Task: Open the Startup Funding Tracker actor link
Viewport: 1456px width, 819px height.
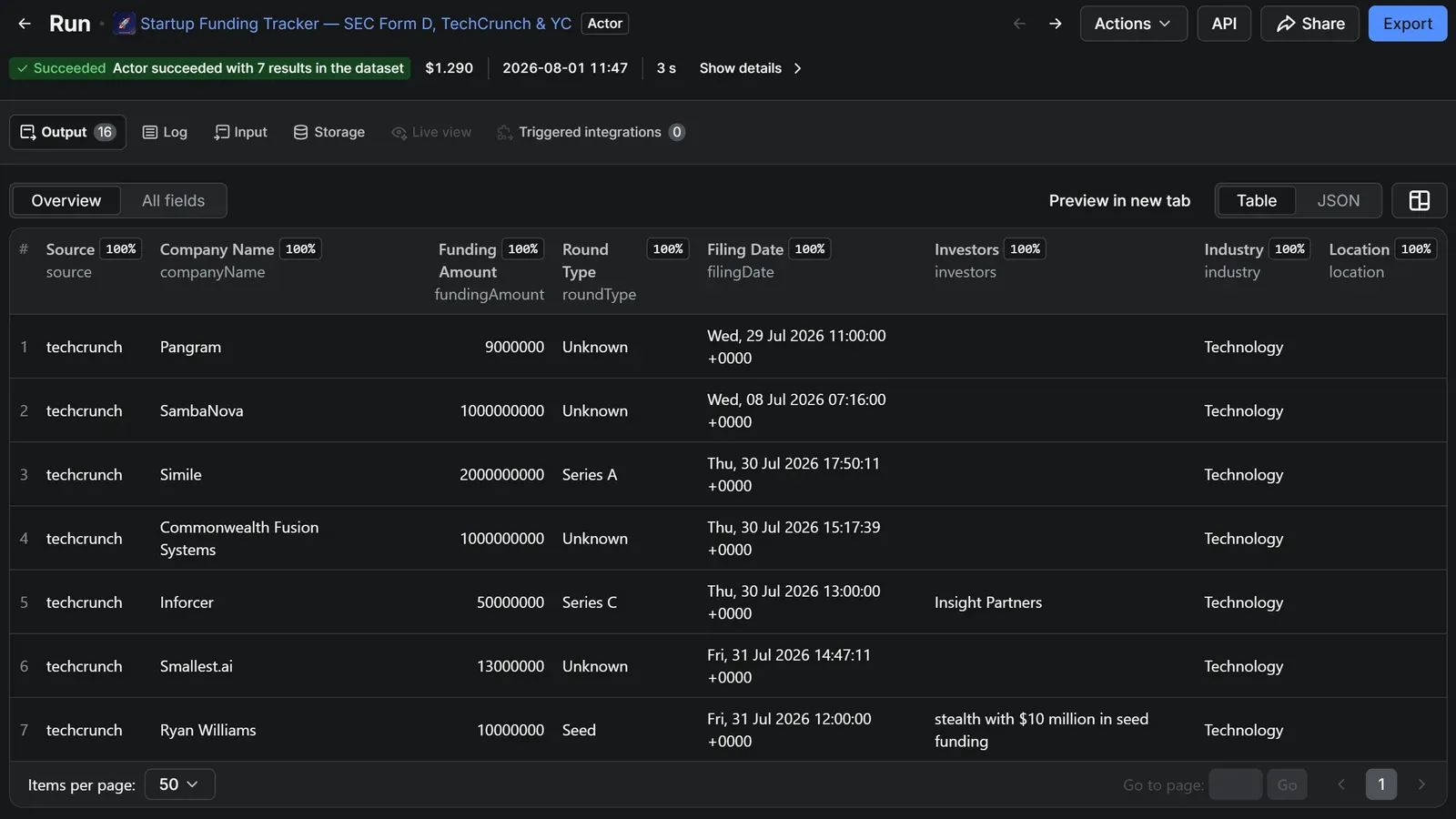Action: [356, 24]
